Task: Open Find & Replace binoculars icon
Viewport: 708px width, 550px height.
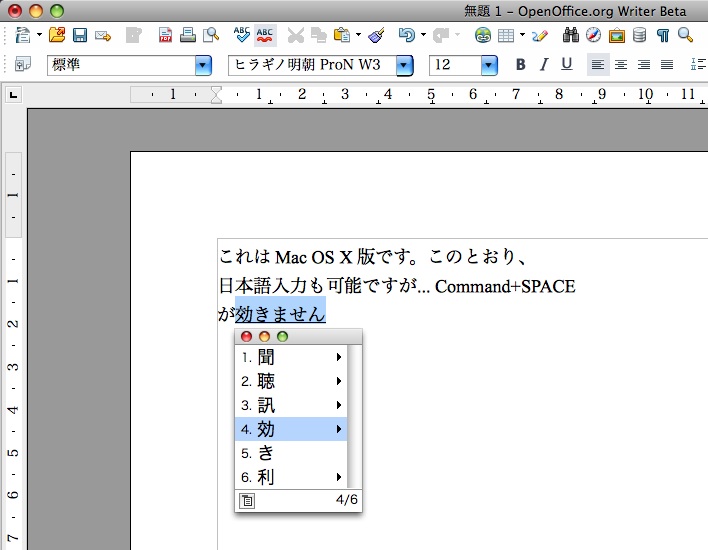Action: (x=571, y=35)
